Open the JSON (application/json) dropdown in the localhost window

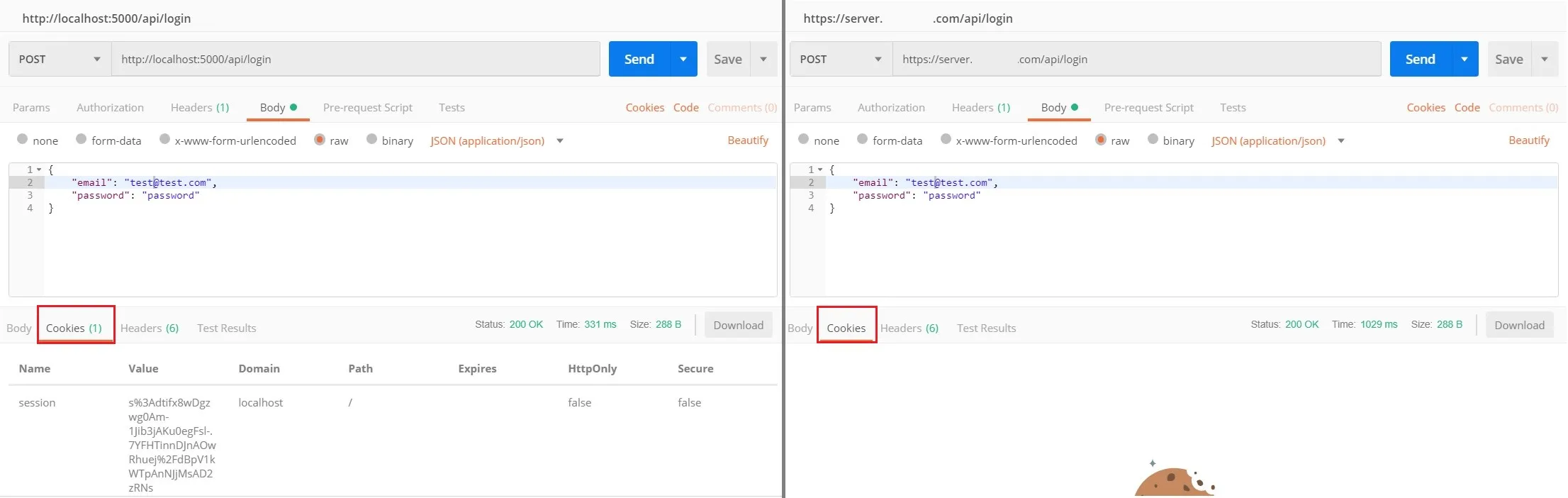pos(496,140)
